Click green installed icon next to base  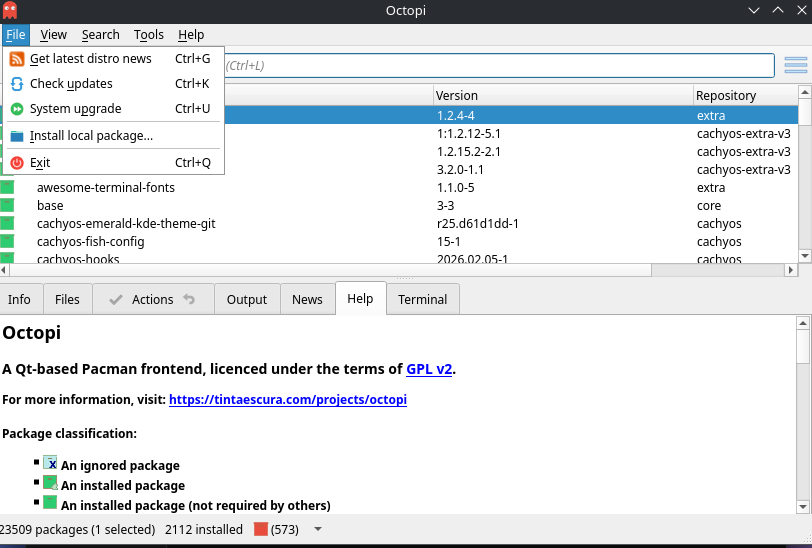pos(7,206)
